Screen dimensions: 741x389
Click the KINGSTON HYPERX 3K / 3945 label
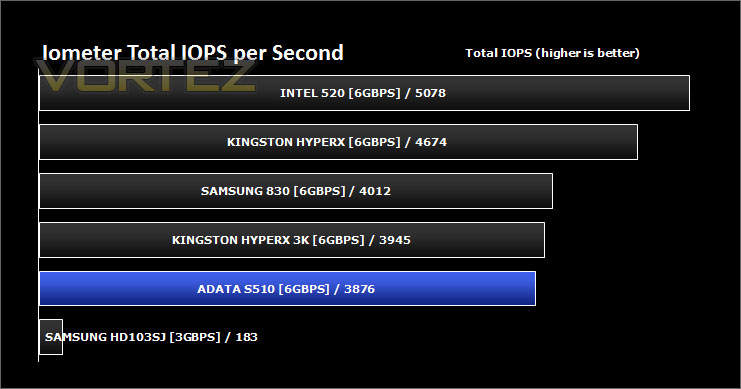tap(292, 240)
